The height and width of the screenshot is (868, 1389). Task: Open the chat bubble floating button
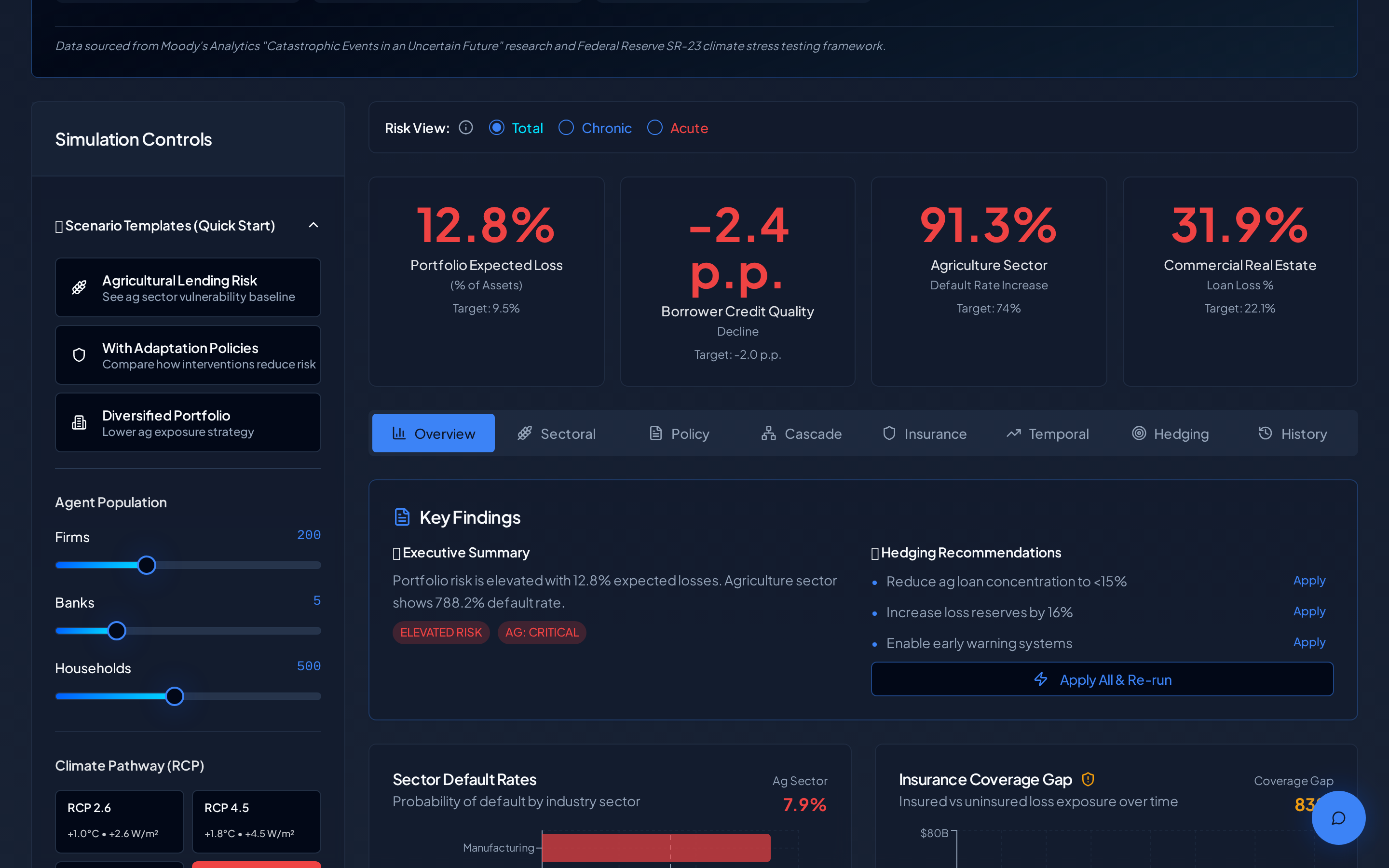tap(1338, 817)
